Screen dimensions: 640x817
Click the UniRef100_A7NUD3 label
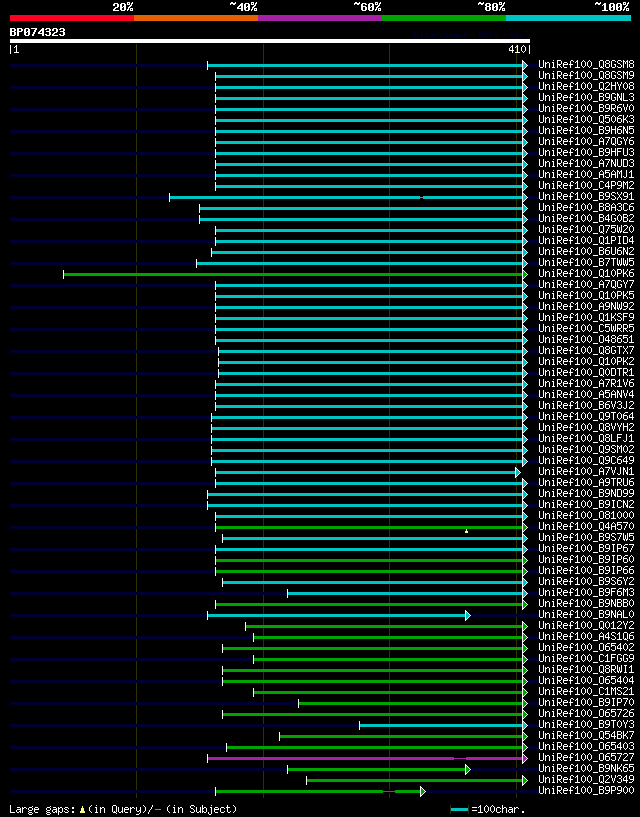click(x=586, y=164)
